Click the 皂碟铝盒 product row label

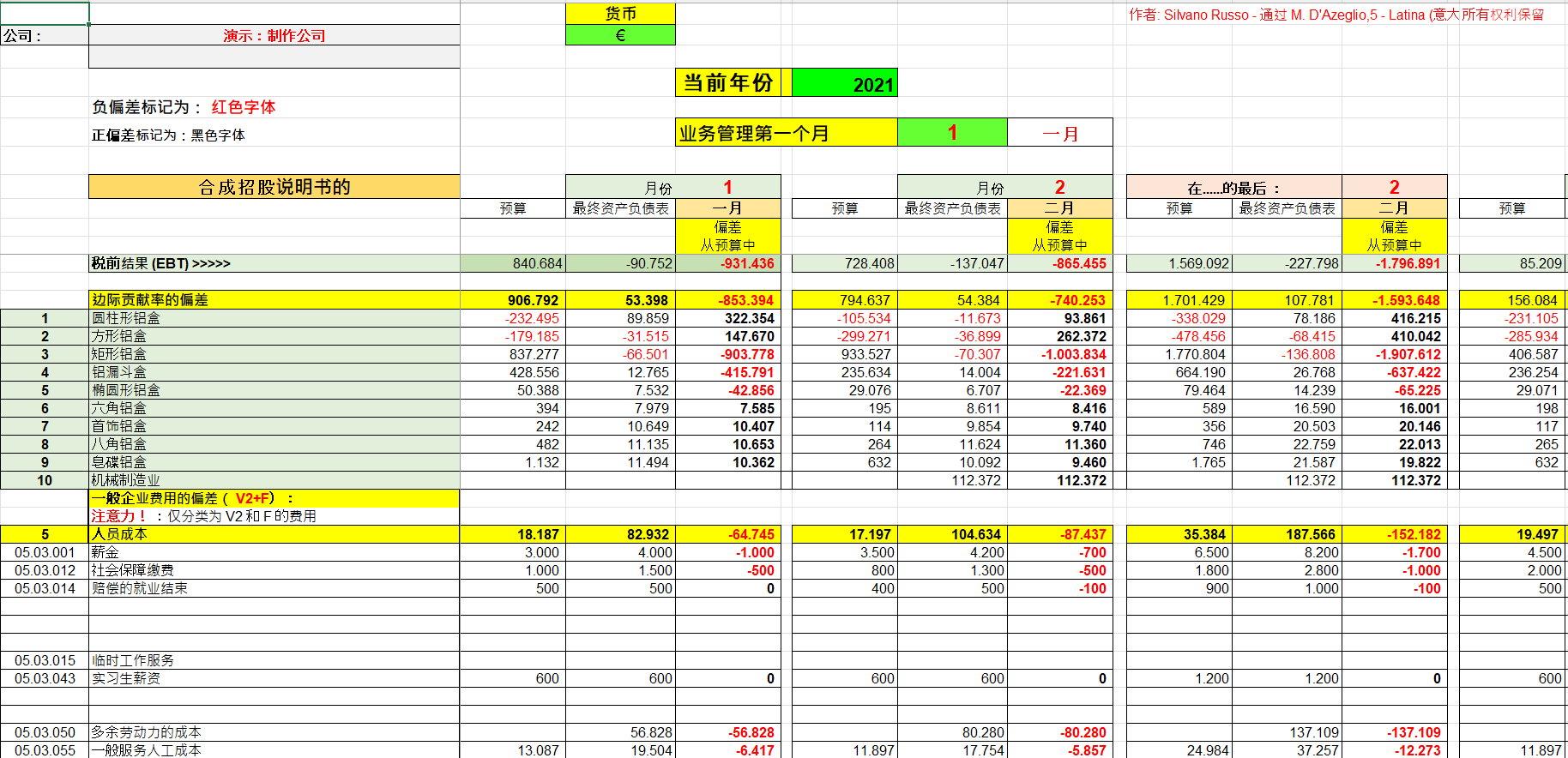point(274,461)
